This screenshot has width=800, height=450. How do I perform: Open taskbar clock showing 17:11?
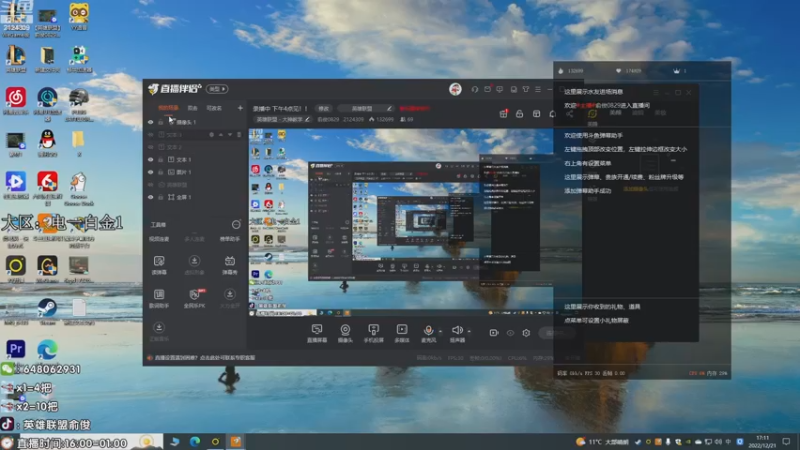[762, 441]
